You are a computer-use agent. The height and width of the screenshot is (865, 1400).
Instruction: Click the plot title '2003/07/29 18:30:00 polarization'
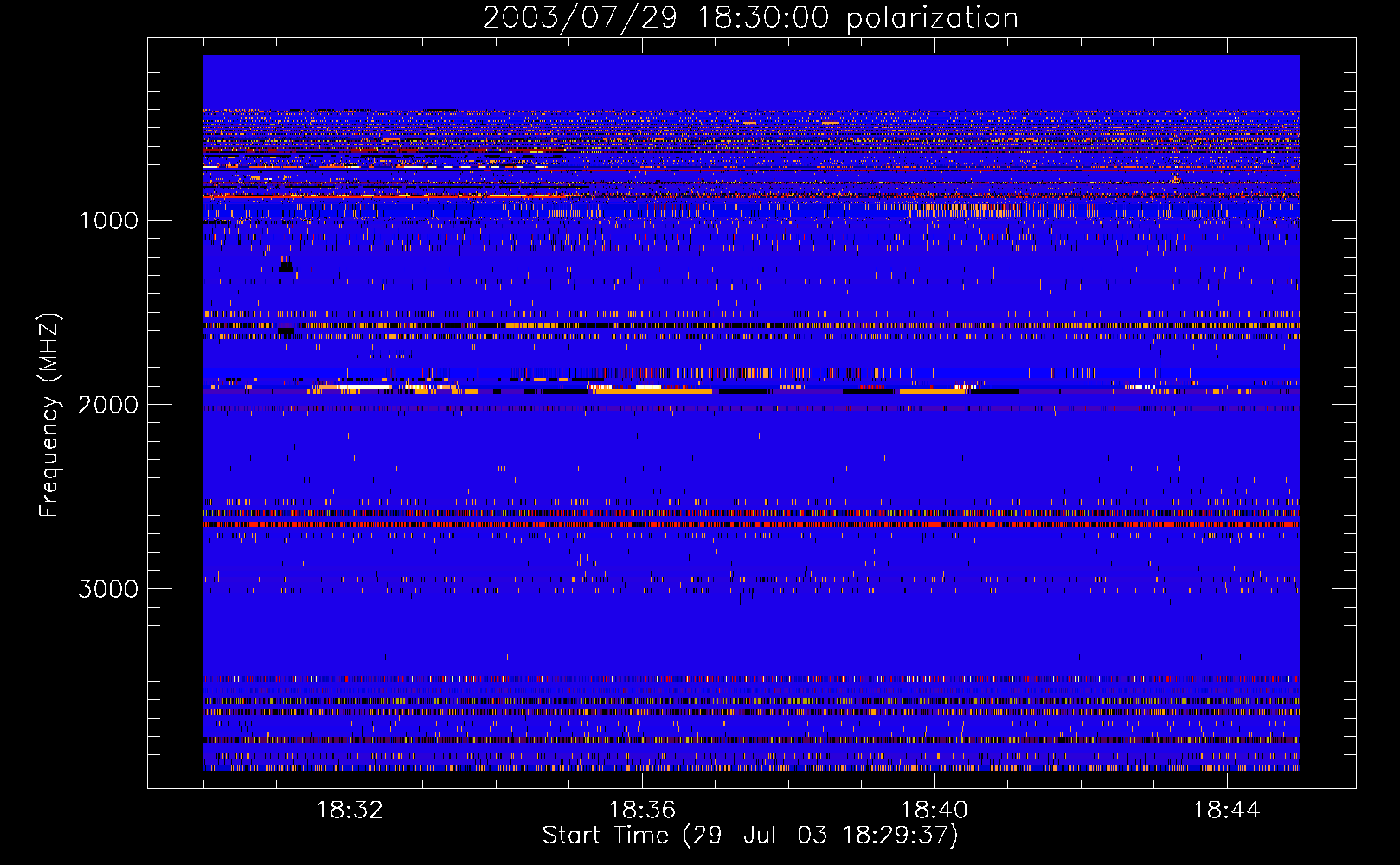click(750, 18)
